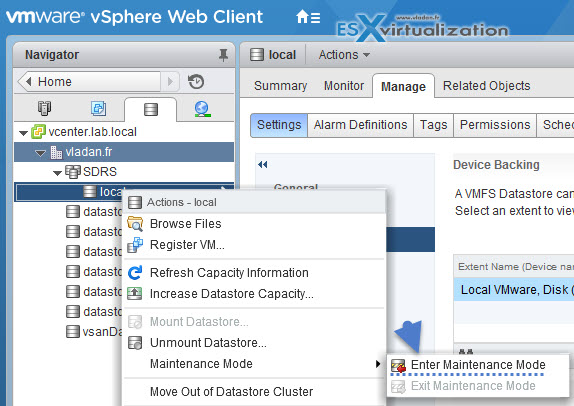Collapse the settings side panel double-arrow
The width and height of the screenshot is (574, 406).
tap(262, 165)
